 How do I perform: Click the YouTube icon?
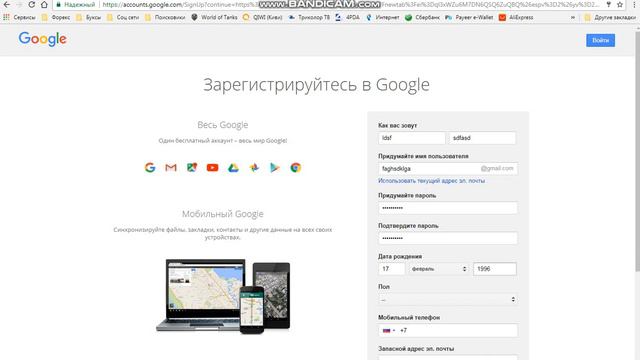click(x=212, y=167)
